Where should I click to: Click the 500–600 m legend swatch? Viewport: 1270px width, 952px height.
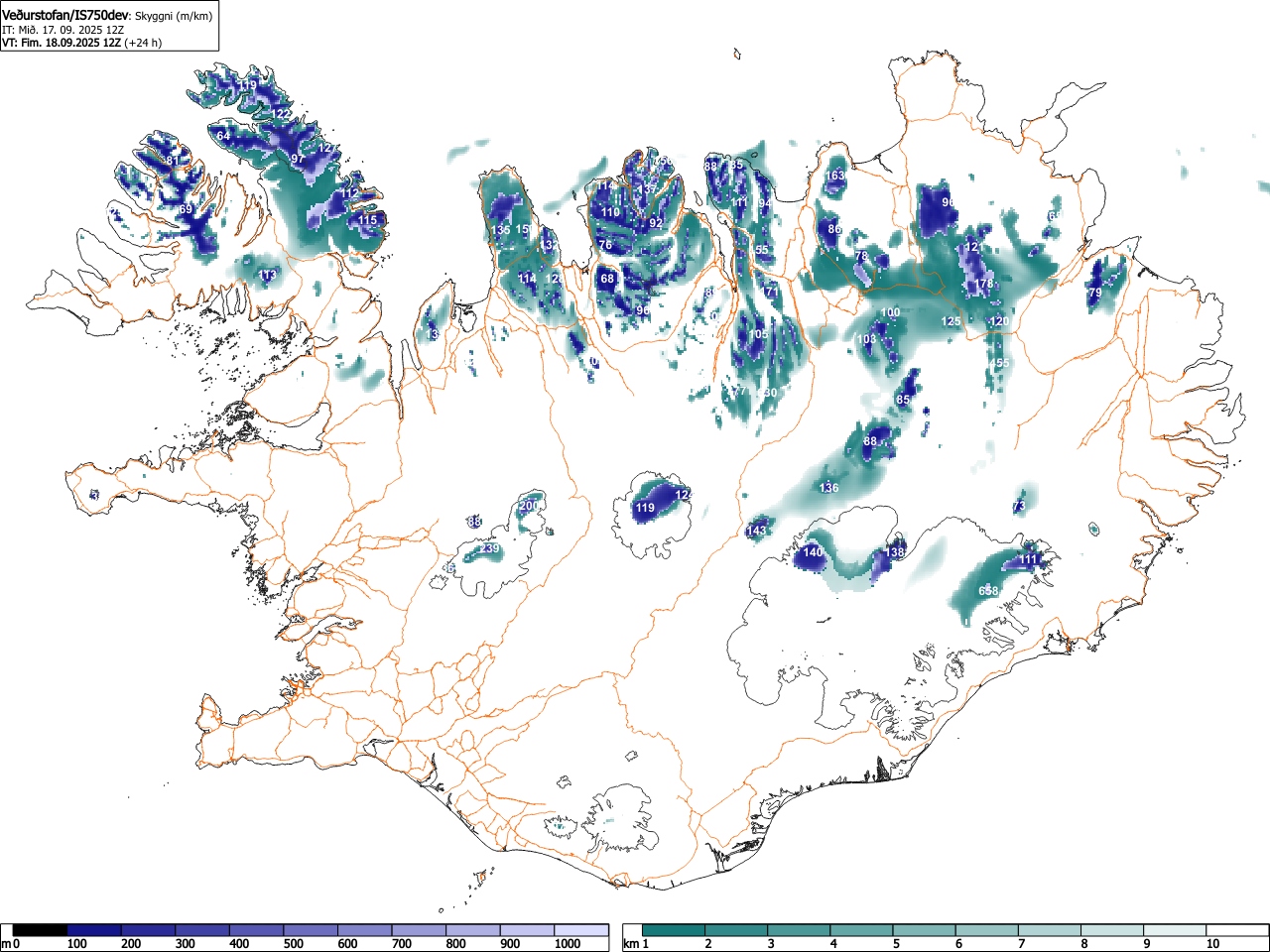tap(312, 930)
